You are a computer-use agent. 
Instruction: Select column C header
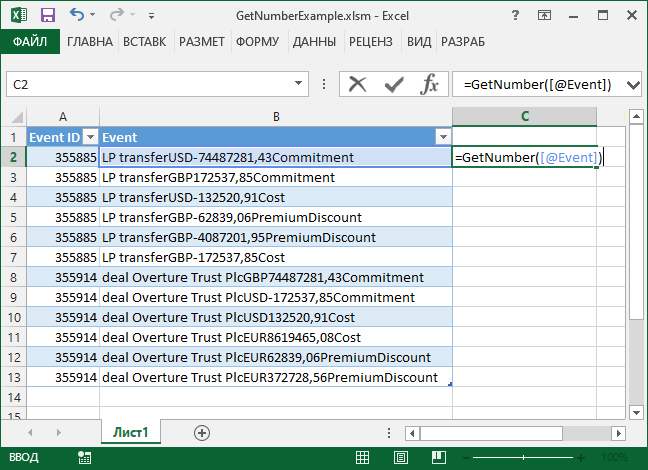pyautogui.click(x=524, y=117)
